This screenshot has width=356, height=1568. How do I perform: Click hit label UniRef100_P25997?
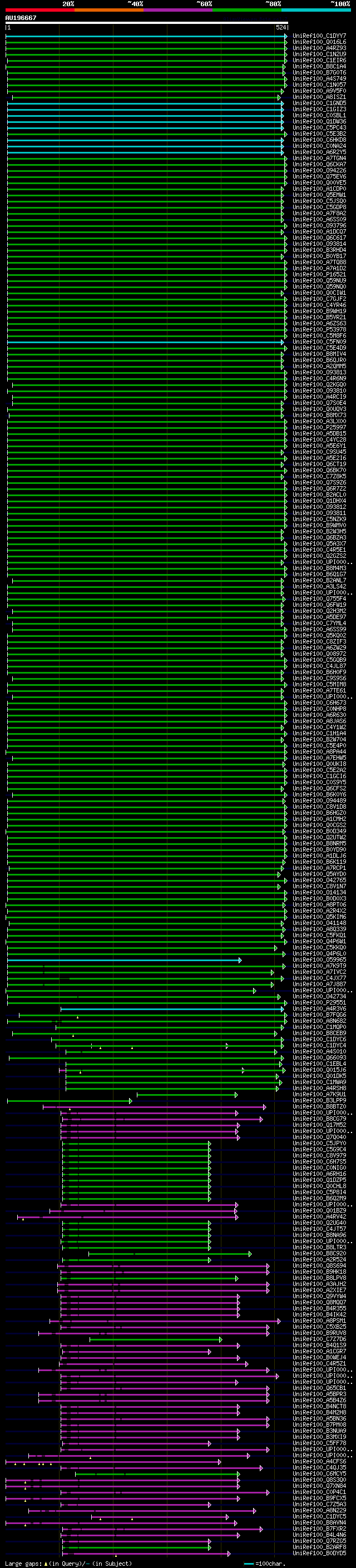click(319, 428)
